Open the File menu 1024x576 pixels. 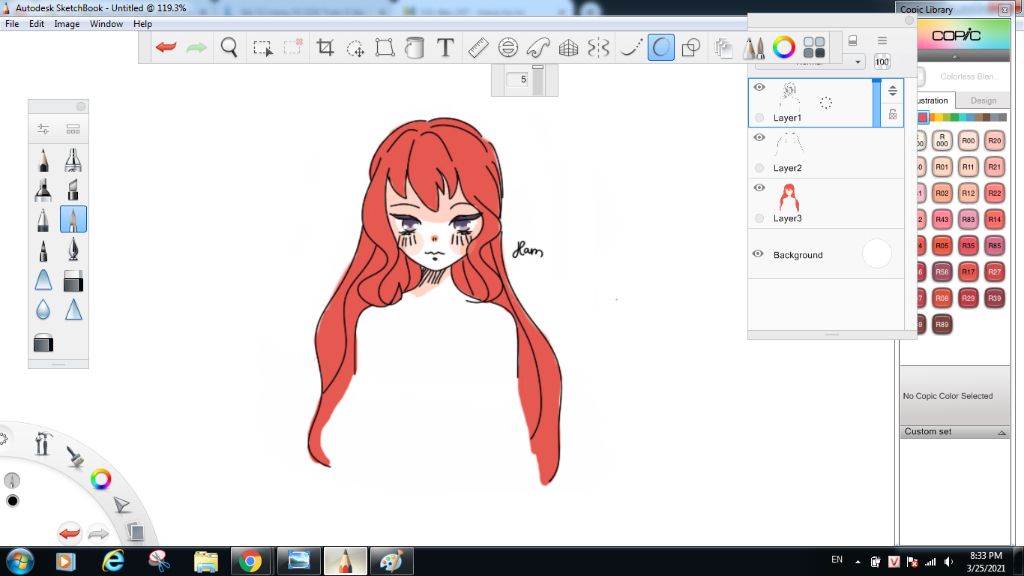12,24
